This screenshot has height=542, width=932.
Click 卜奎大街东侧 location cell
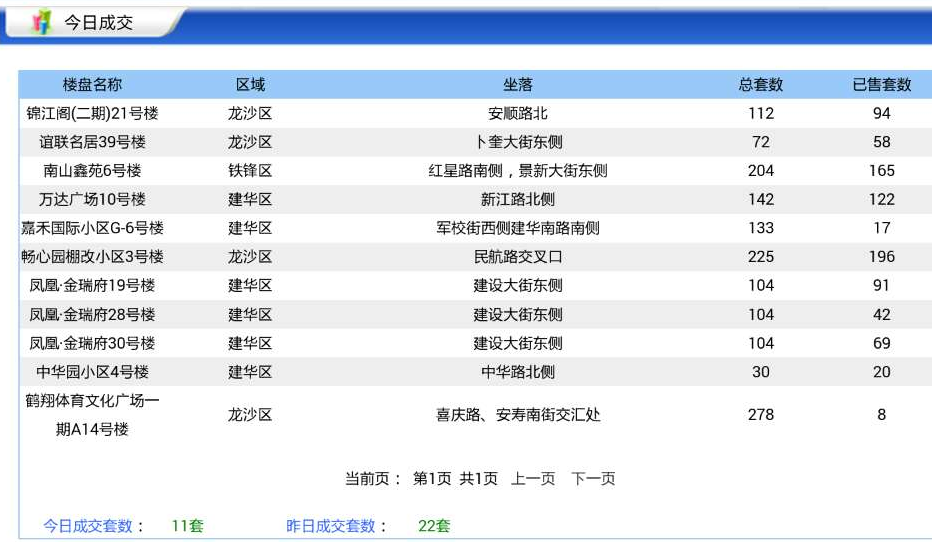coord(518,142)
